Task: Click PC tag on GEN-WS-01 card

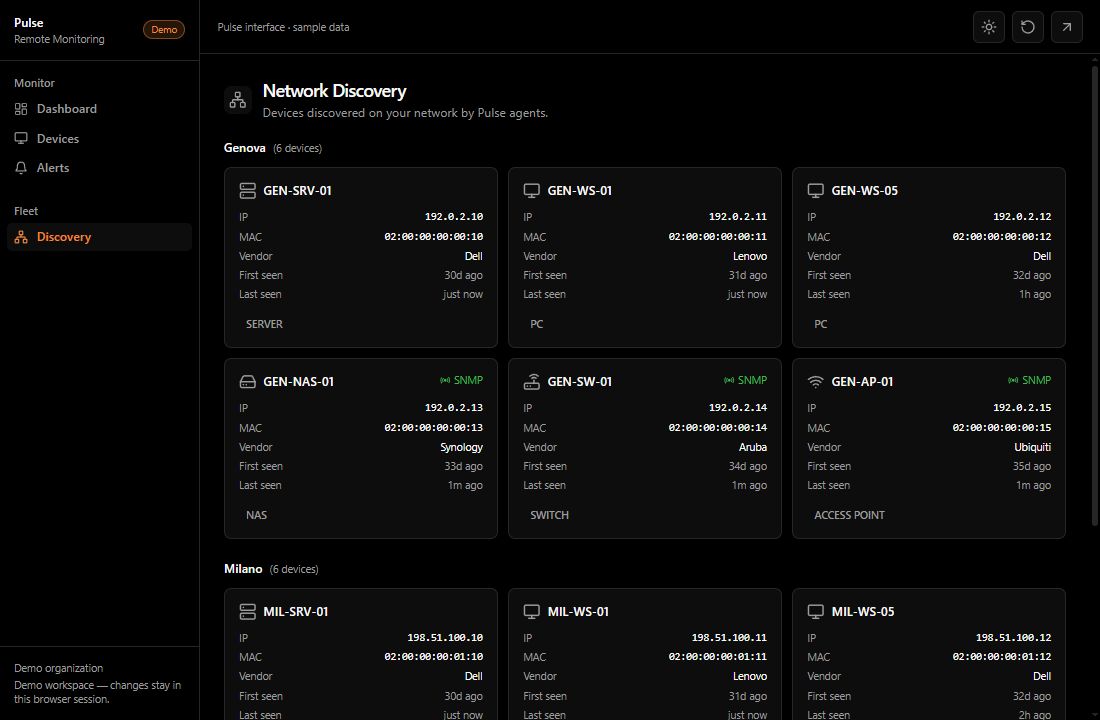Action: [x=537, y=324]
